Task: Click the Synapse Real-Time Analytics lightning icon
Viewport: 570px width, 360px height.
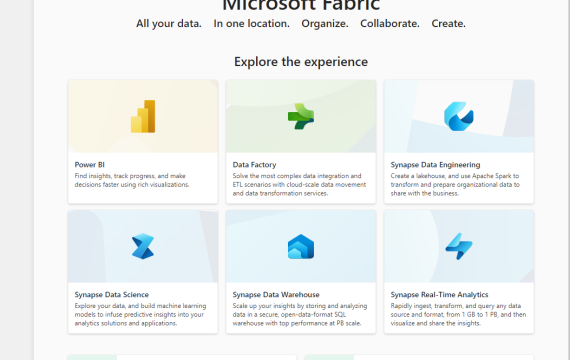Action: point(459,246)
